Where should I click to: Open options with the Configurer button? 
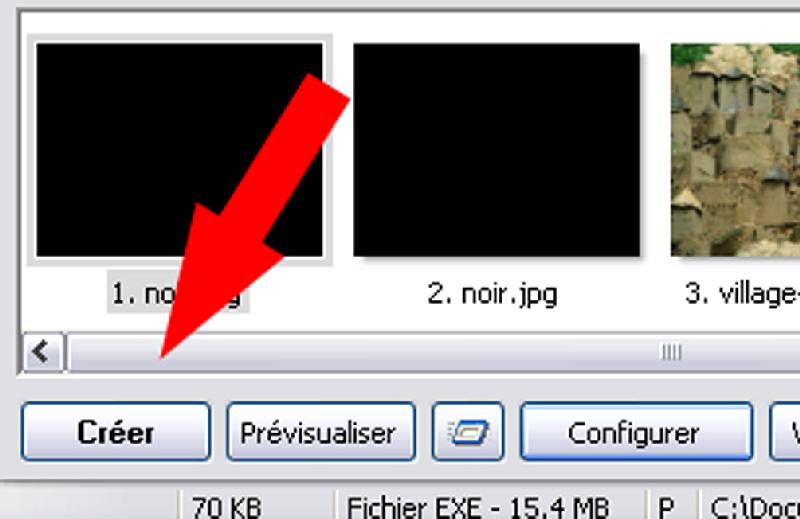click(x=636, y=432)
